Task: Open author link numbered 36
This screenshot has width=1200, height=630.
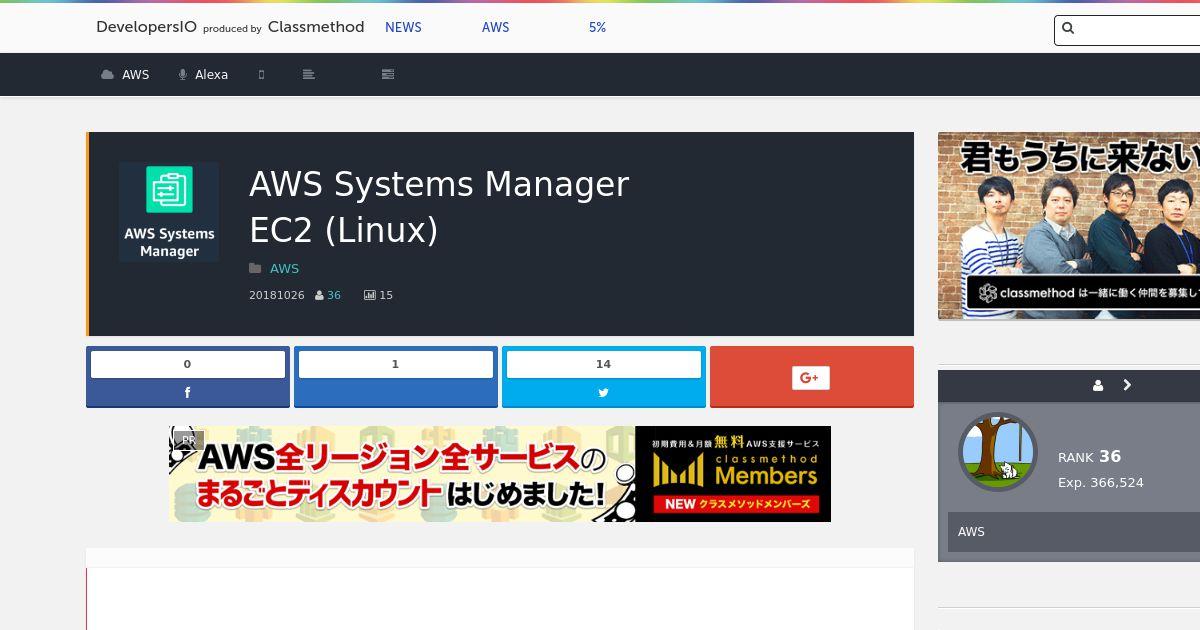Action: coord(334,296)
